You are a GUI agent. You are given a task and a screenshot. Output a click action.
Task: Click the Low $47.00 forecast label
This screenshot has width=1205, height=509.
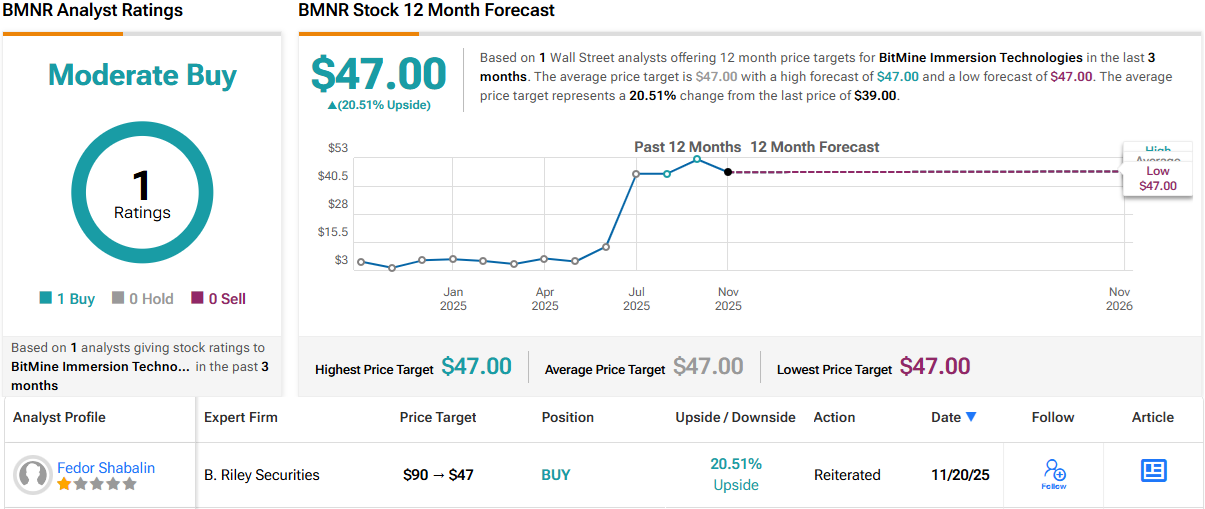pyautogui.click(x=1157, y=179)
